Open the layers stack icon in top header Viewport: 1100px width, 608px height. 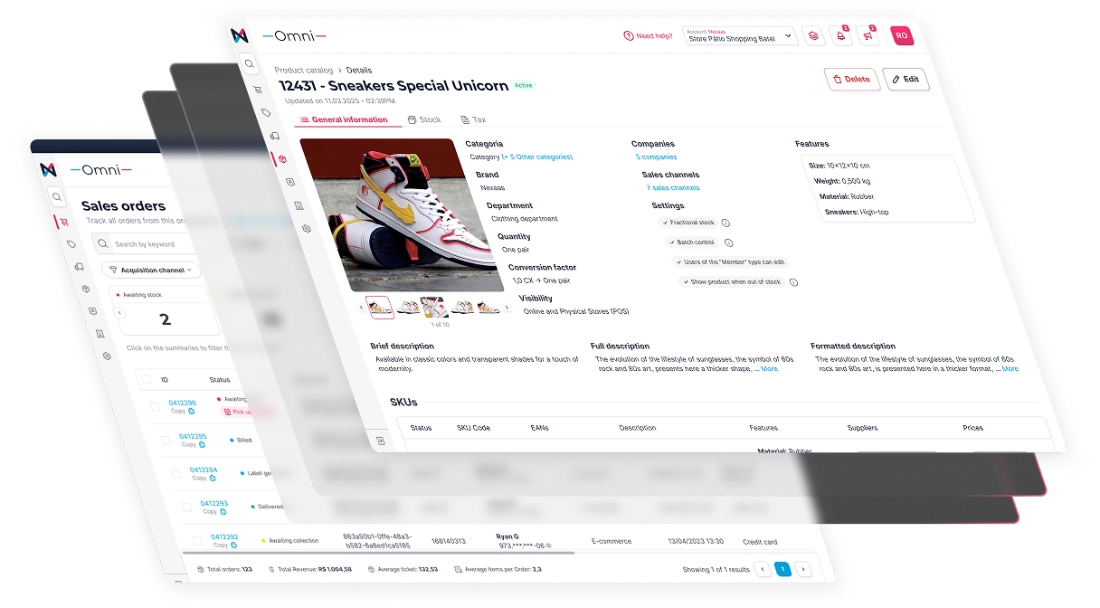pyautogui.click(x=813, y=36)
